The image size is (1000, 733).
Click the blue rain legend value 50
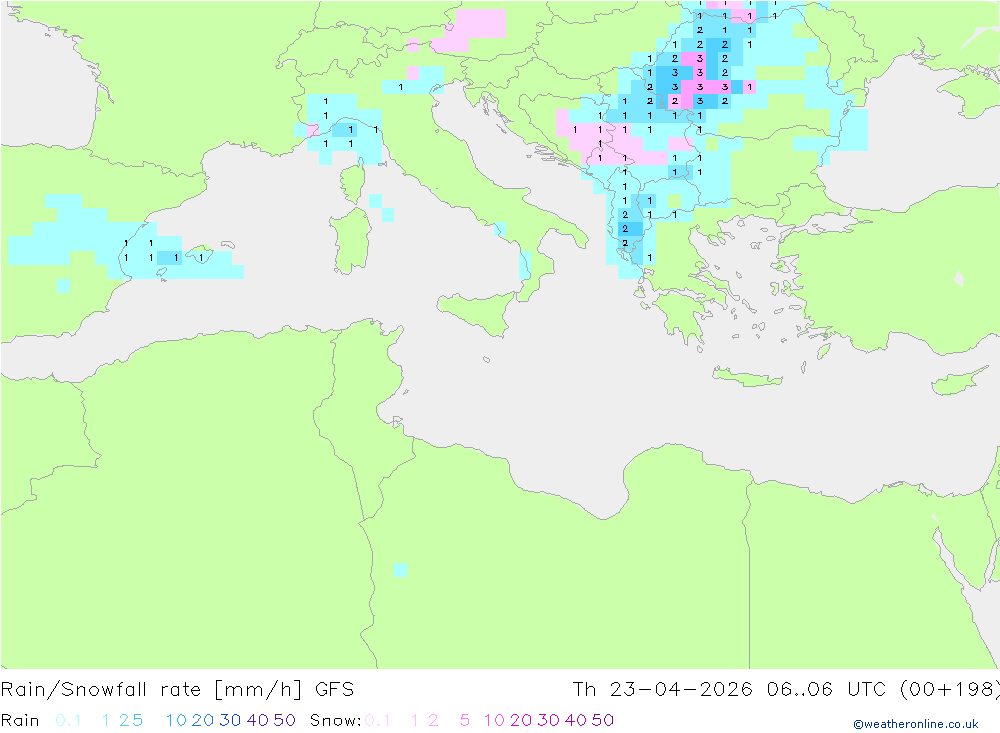(x=284, y=720)
